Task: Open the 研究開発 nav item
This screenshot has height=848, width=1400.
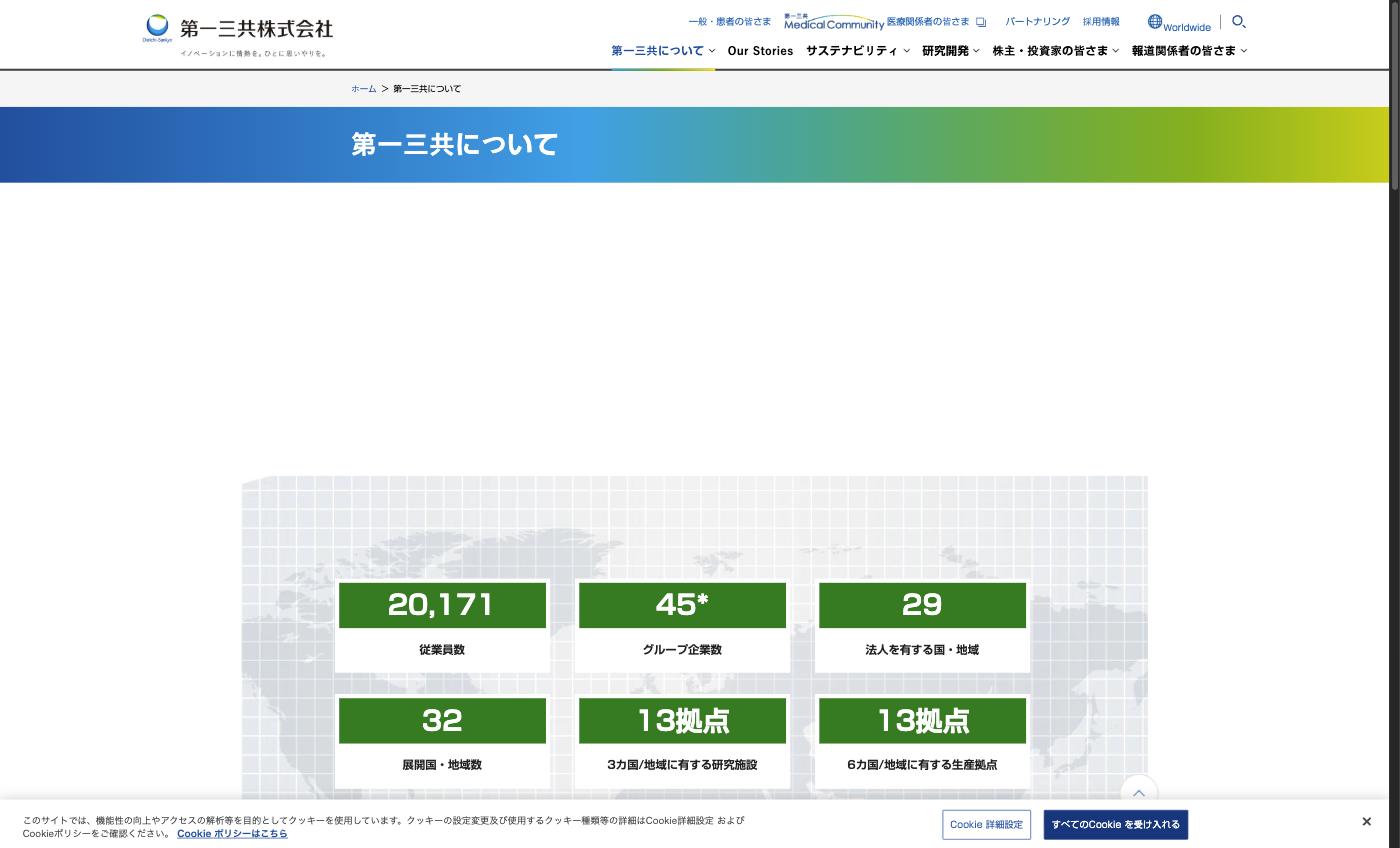Action: (x=945, y=51)
